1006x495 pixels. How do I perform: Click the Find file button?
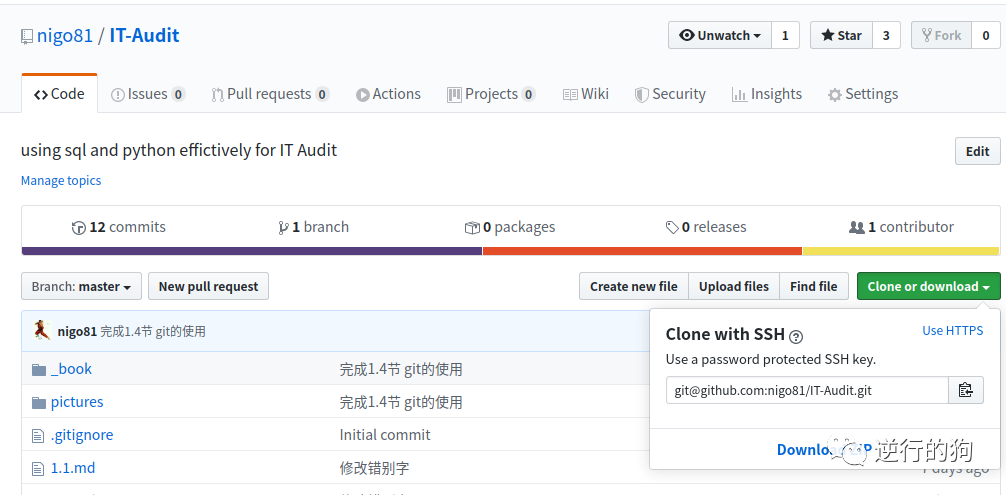coord(814,287)
